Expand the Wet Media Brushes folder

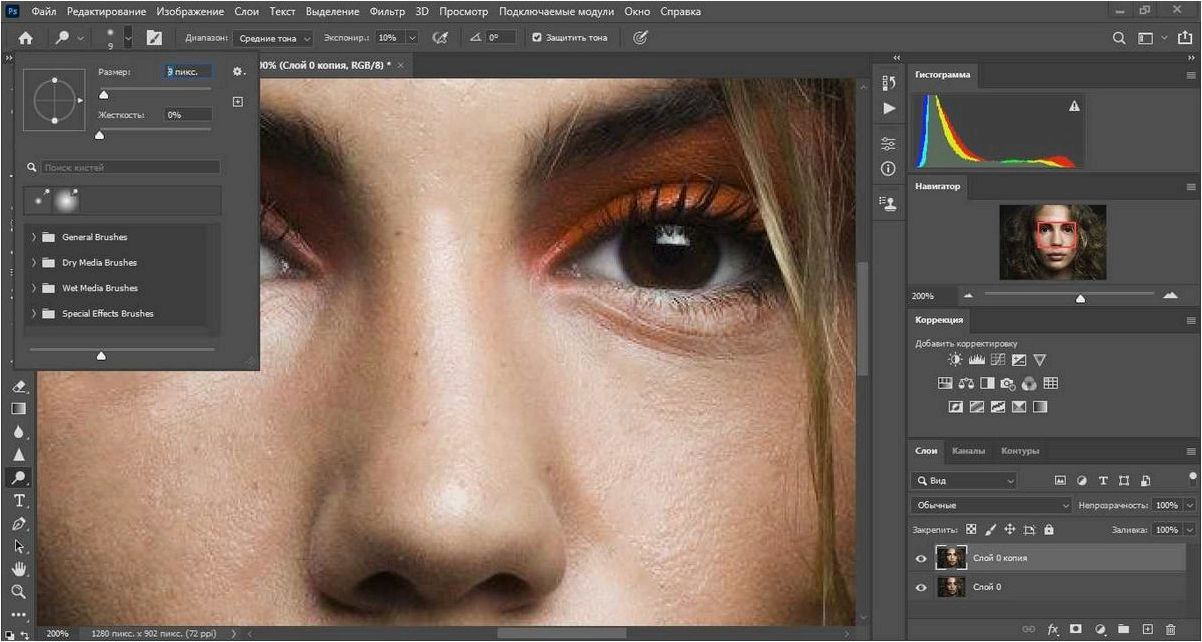(x=33, y=288)
